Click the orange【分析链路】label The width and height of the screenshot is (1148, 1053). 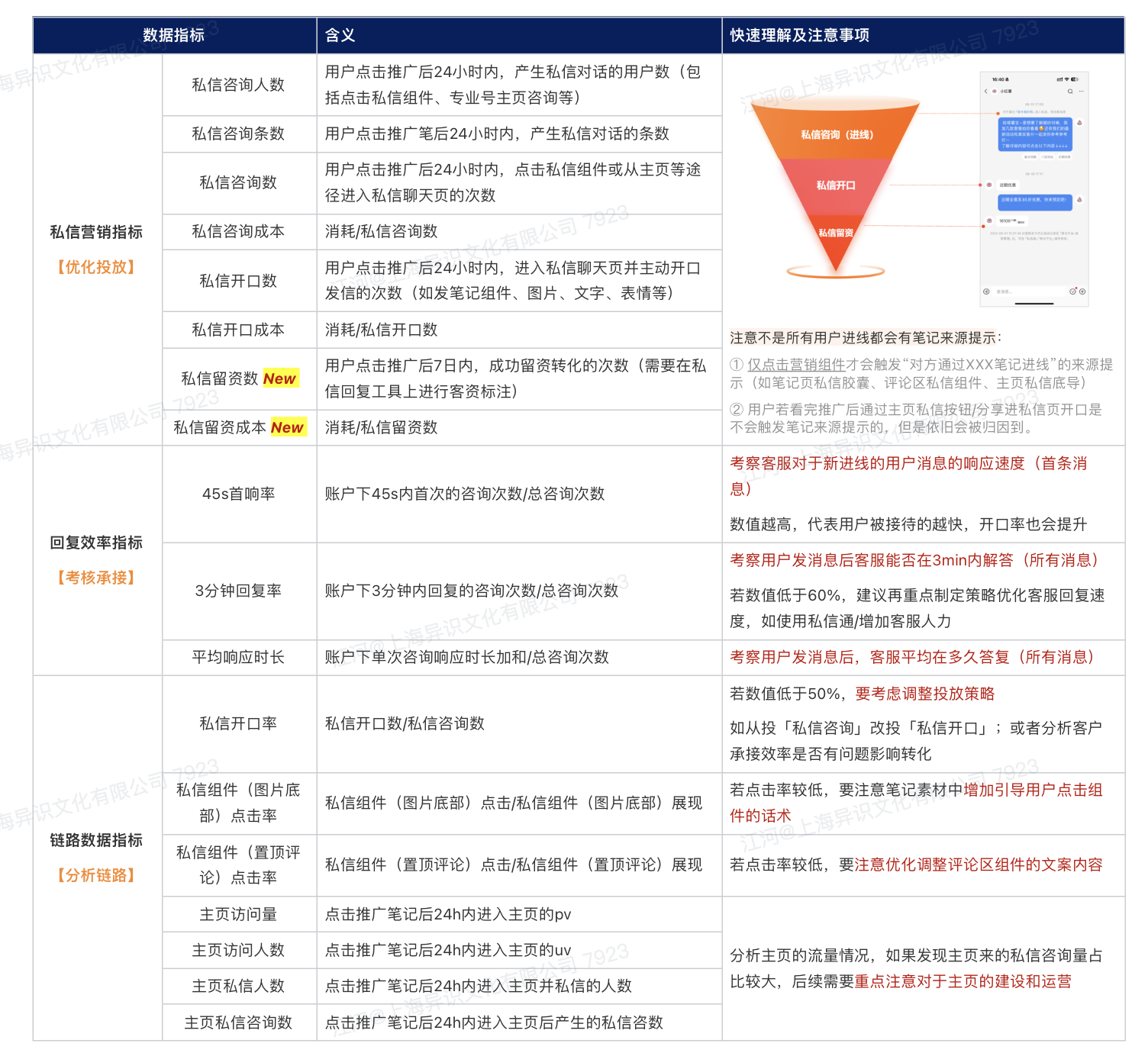[96, 875]
